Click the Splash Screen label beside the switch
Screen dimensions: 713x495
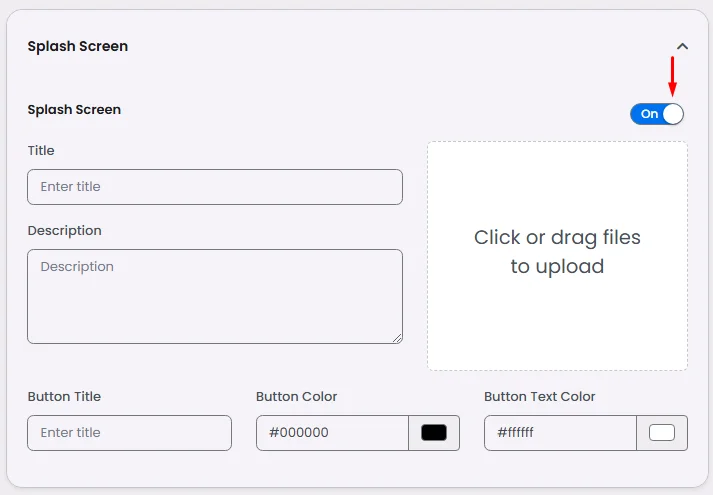pos(74,109)
